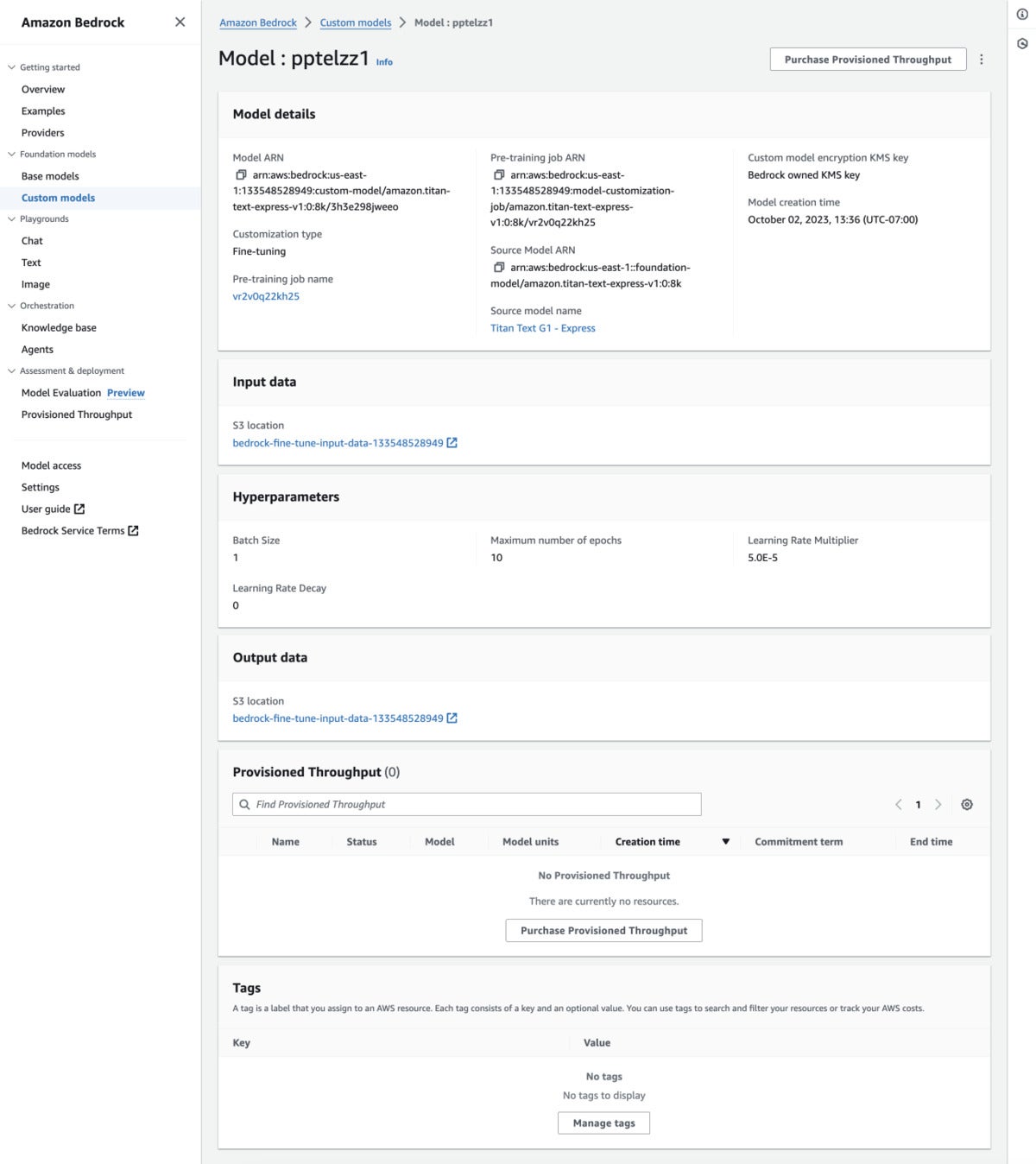The image size is (1036, 1164).
Task: Open Model Evaluation in sidebar
Action: tap(61, 393)
